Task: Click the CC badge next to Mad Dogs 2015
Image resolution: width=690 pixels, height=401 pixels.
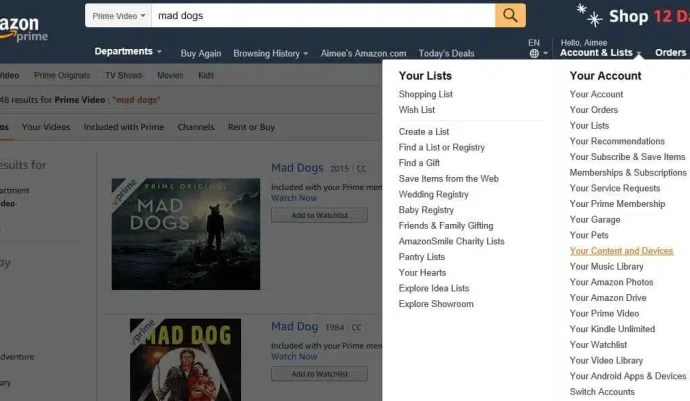Action: (361, 169)
